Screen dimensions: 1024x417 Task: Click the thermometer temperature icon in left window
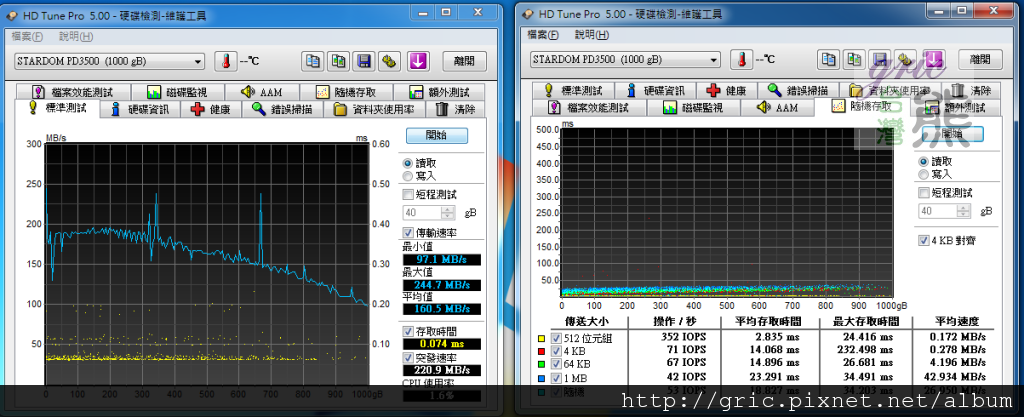click(x=225, y=61)
